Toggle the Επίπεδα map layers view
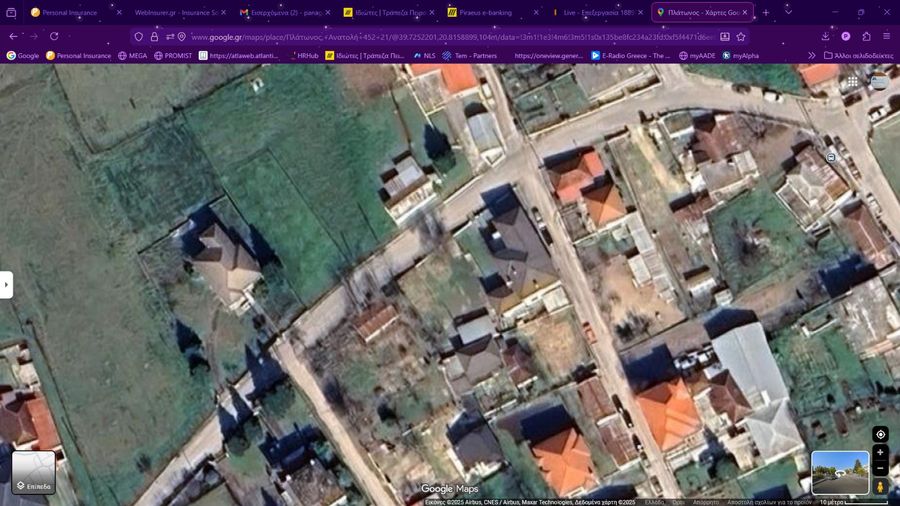 point(33,473)
